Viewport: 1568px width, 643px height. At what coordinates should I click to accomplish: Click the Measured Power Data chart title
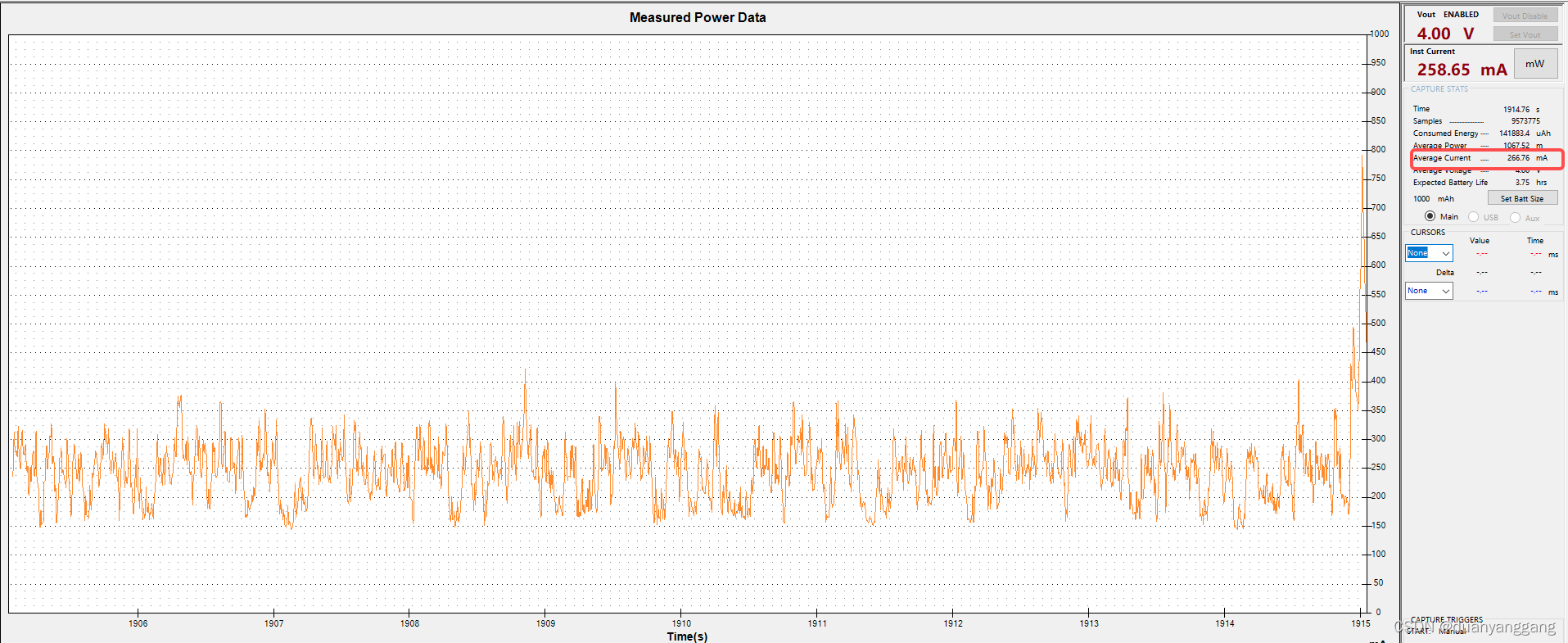tap(698, 17)
